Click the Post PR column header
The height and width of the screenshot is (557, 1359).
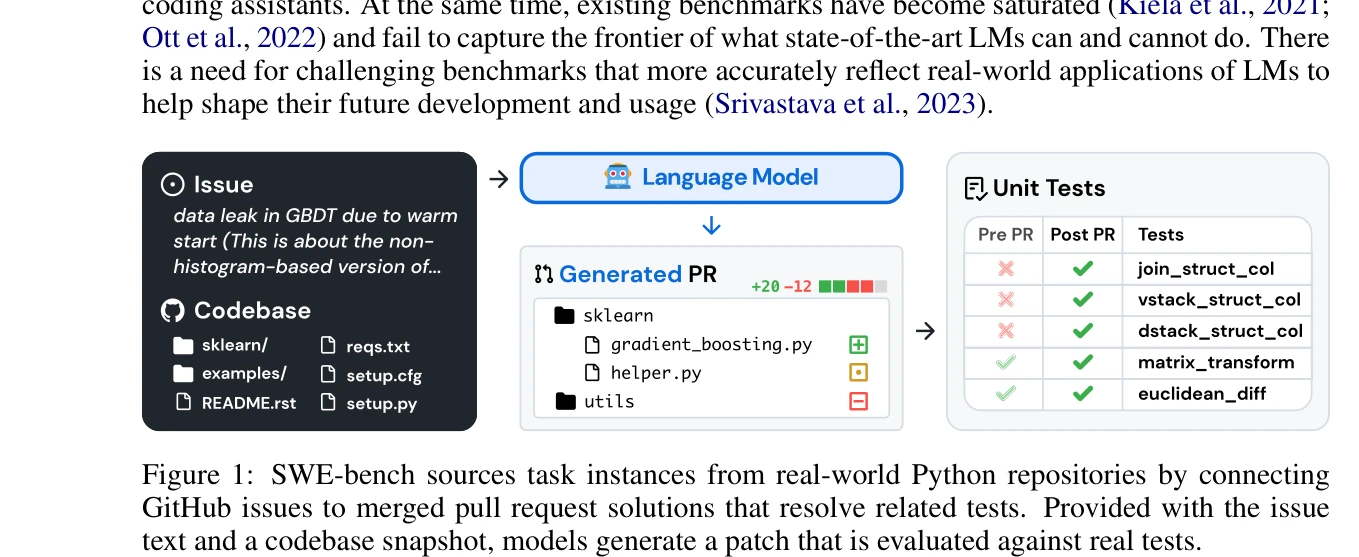1082,235
